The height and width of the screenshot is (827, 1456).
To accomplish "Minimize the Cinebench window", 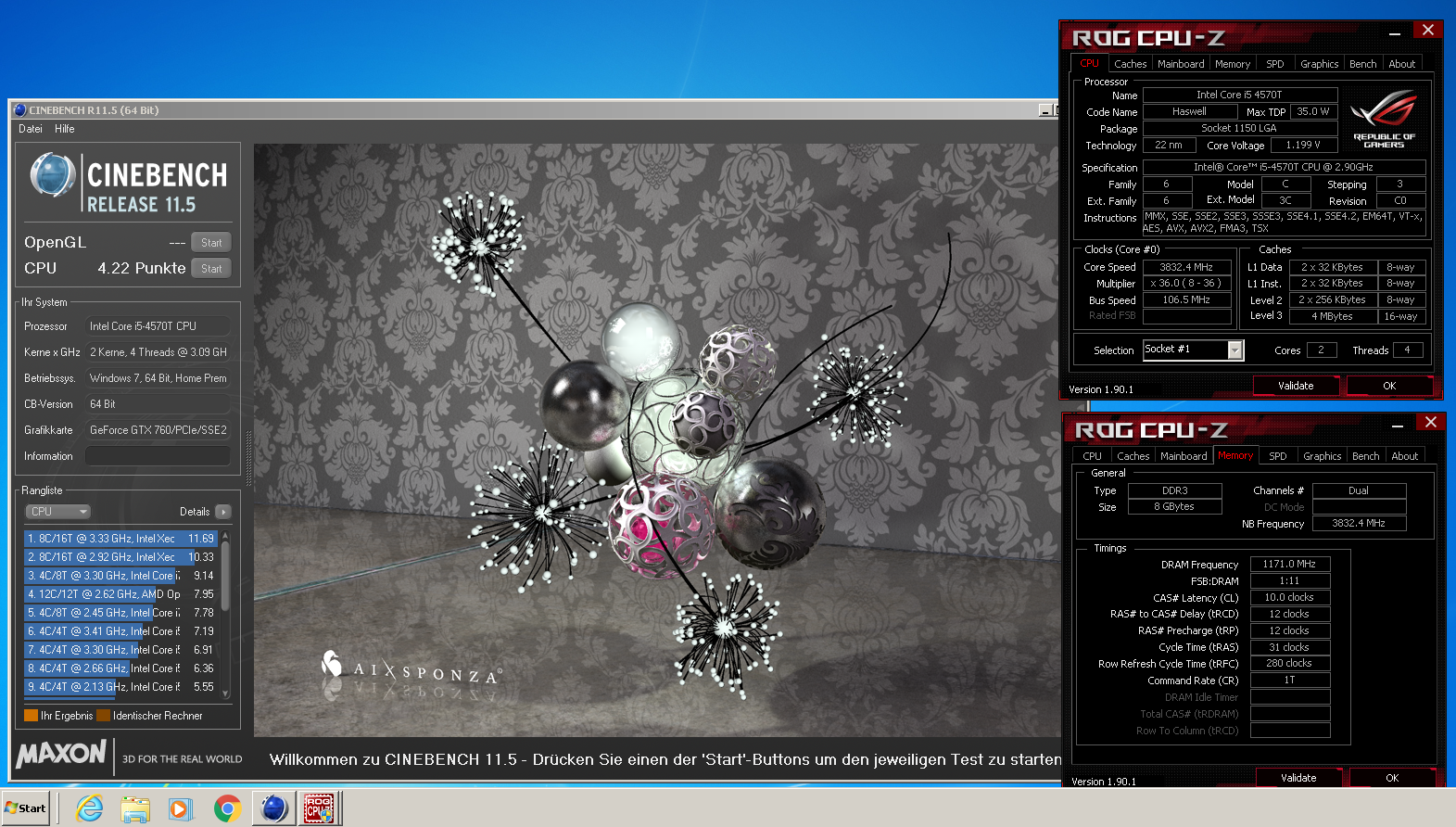I will click(1045, 110).
